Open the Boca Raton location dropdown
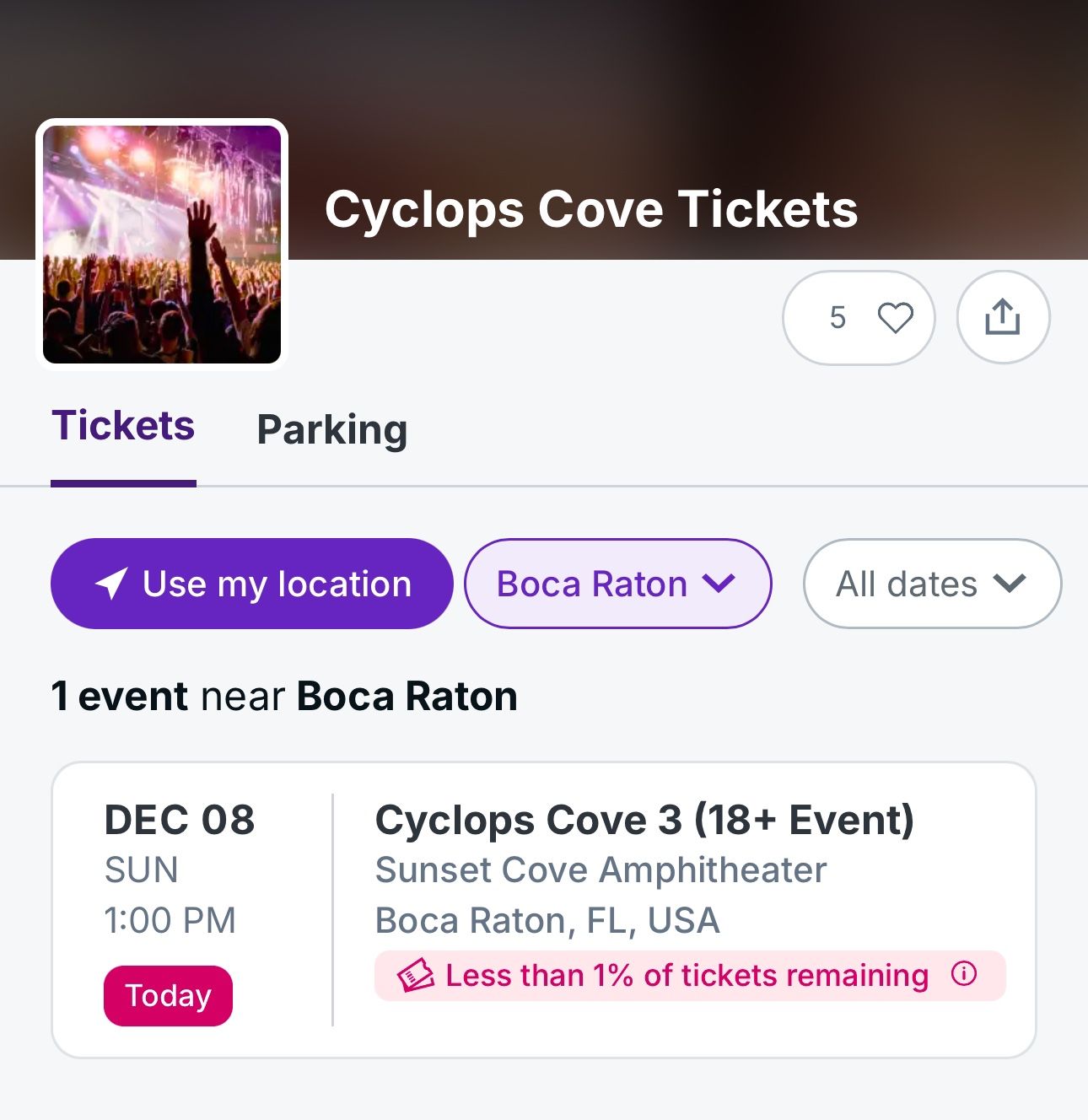The width and height of the screenshot is (1088, 1120). coord(592,584)
